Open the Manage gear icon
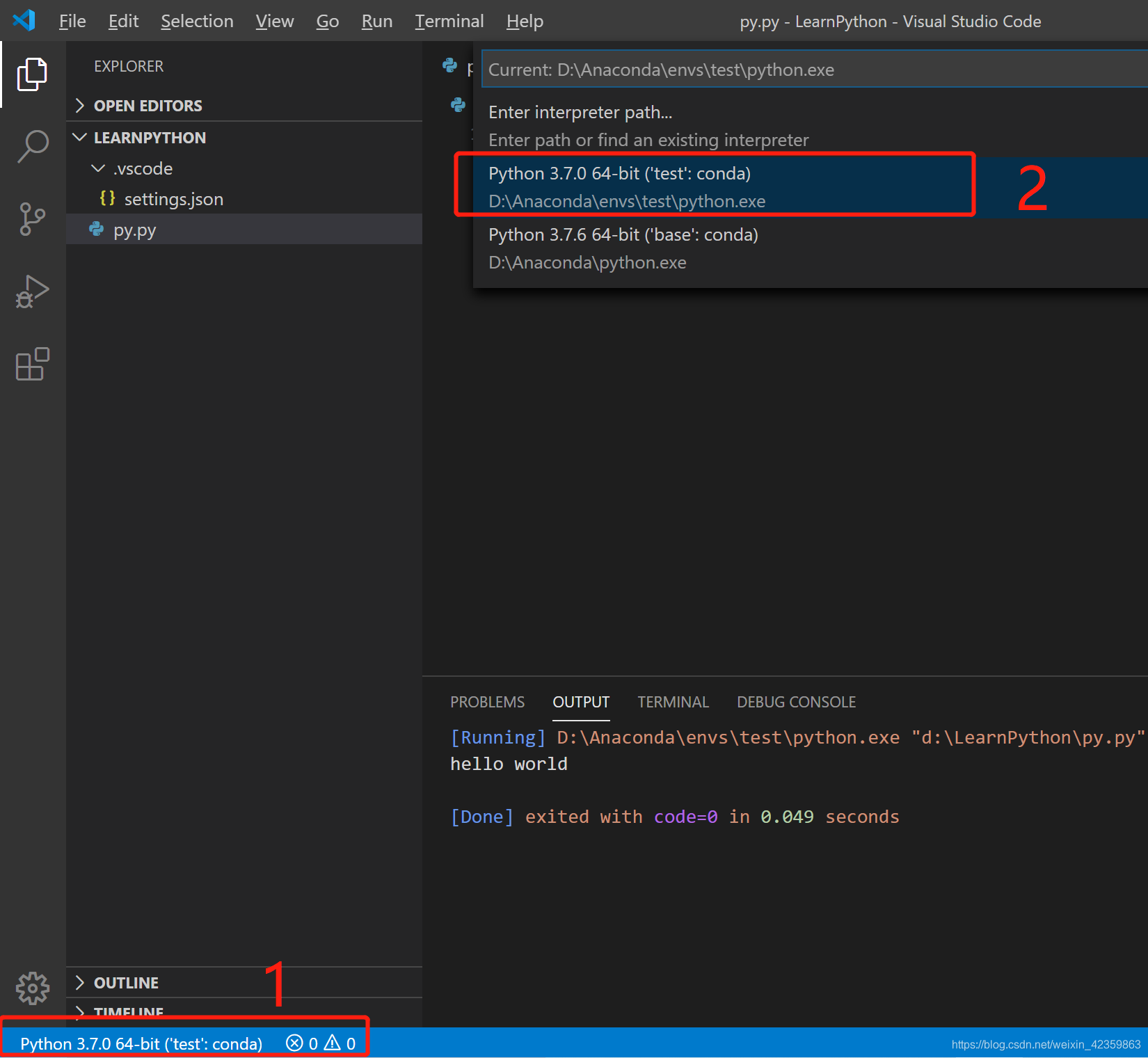 [x=32, y=988]
